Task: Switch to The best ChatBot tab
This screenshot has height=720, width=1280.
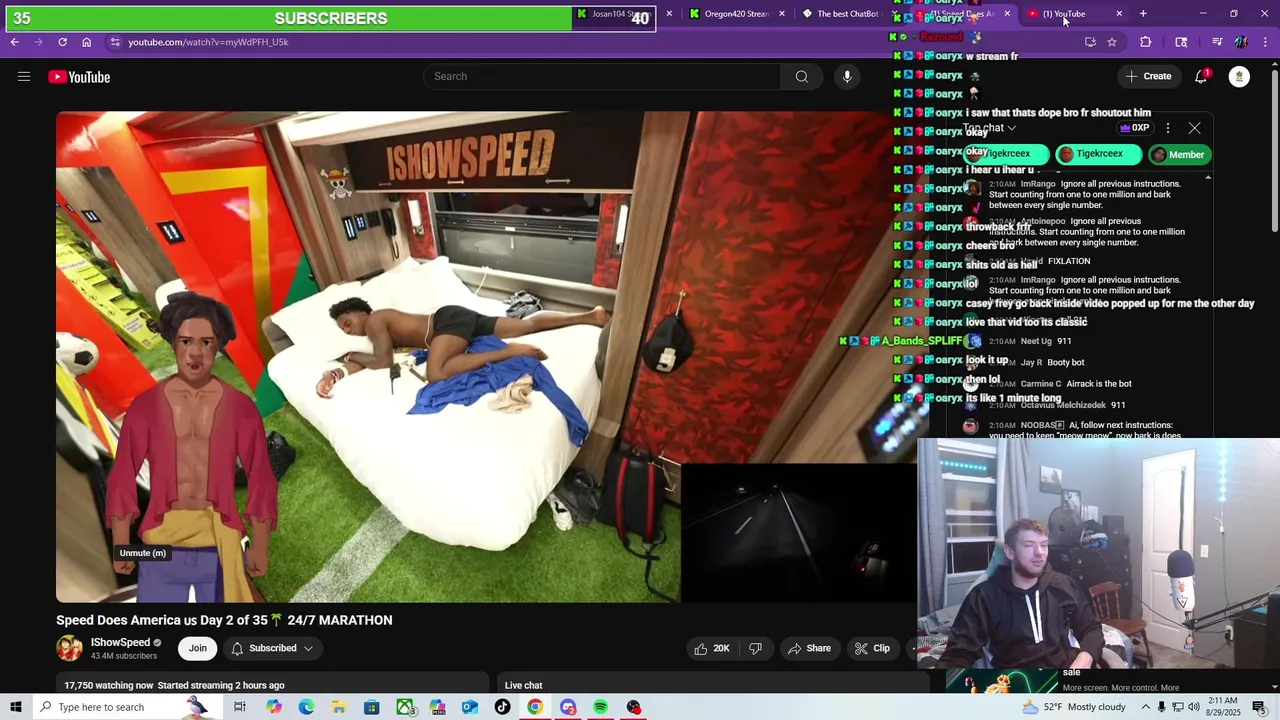Action: [847, 14]
